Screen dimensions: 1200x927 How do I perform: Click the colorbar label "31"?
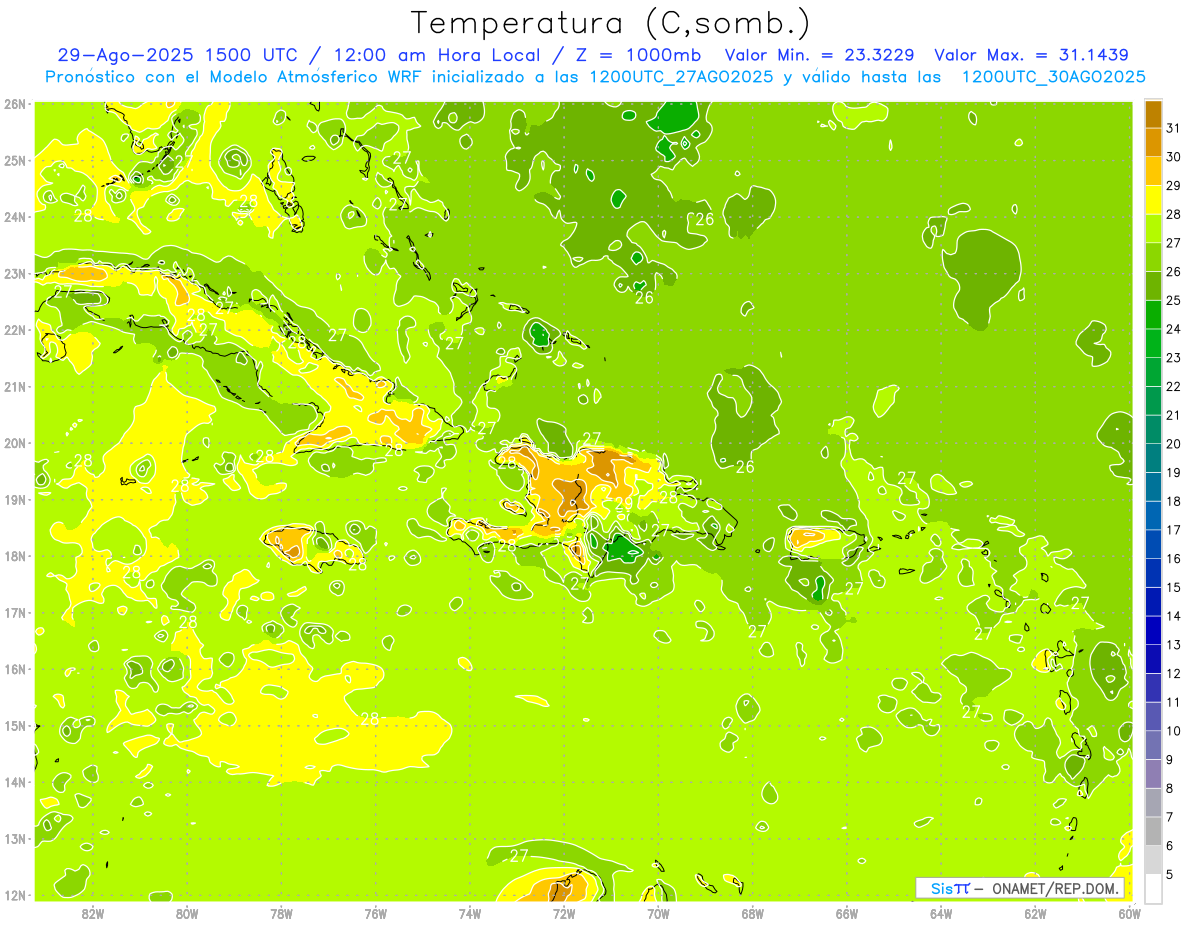coord(1173,128)
